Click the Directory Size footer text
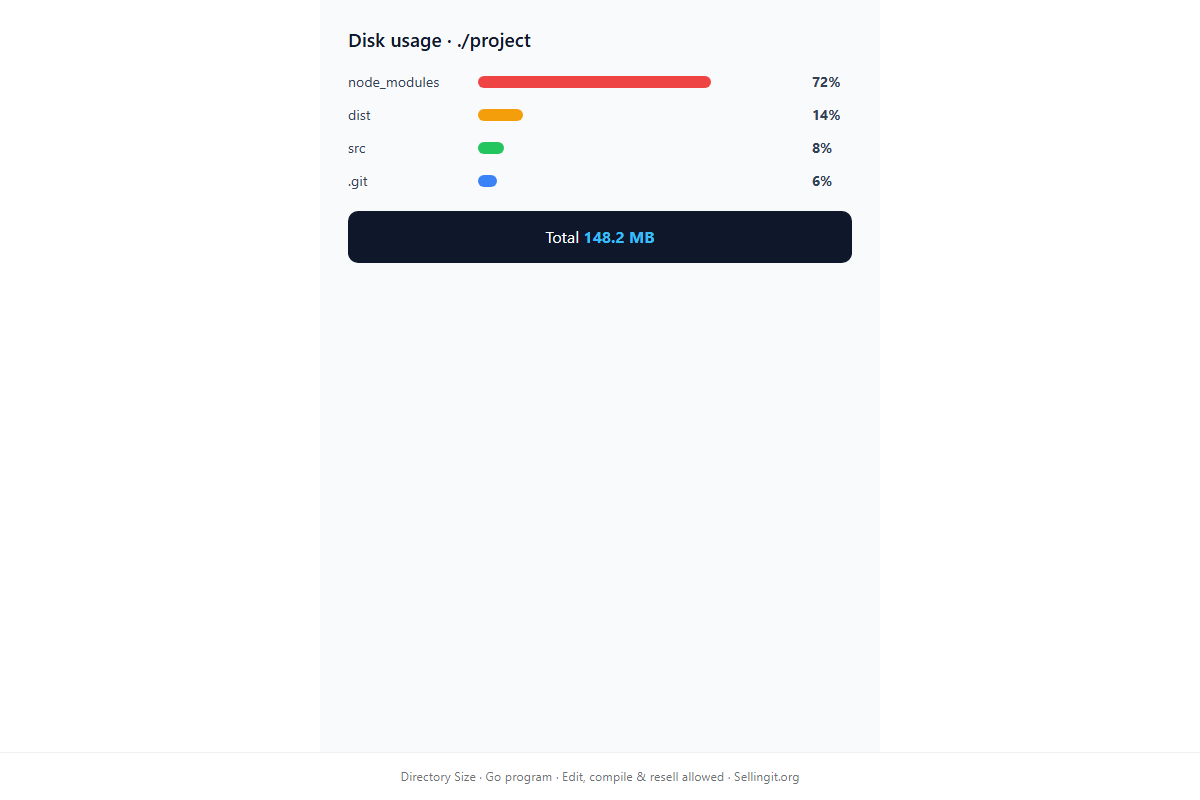Image resolution: width=1200 pixels, height=800 pixels. point(438,777)
